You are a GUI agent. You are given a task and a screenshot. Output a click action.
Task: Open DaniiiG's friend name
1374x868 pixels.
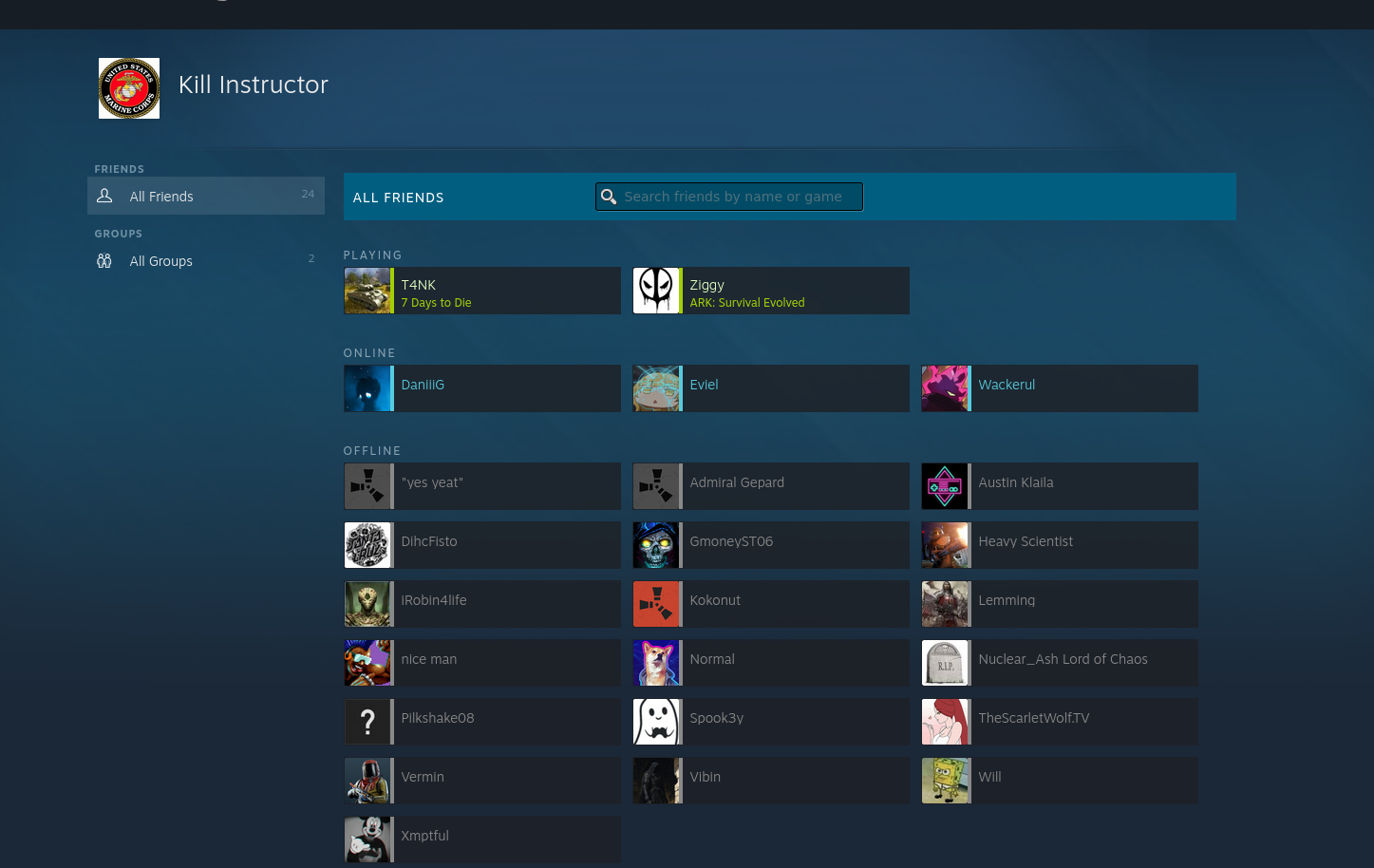(423, 385)
